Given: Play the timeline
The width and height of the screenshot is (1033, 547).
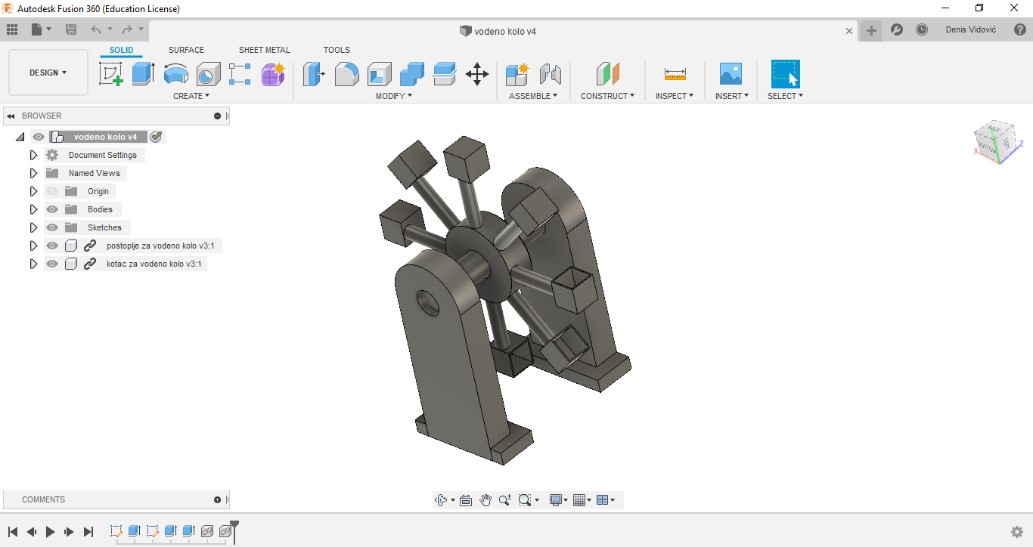Looking at the screenshot, I should (50, 531).
